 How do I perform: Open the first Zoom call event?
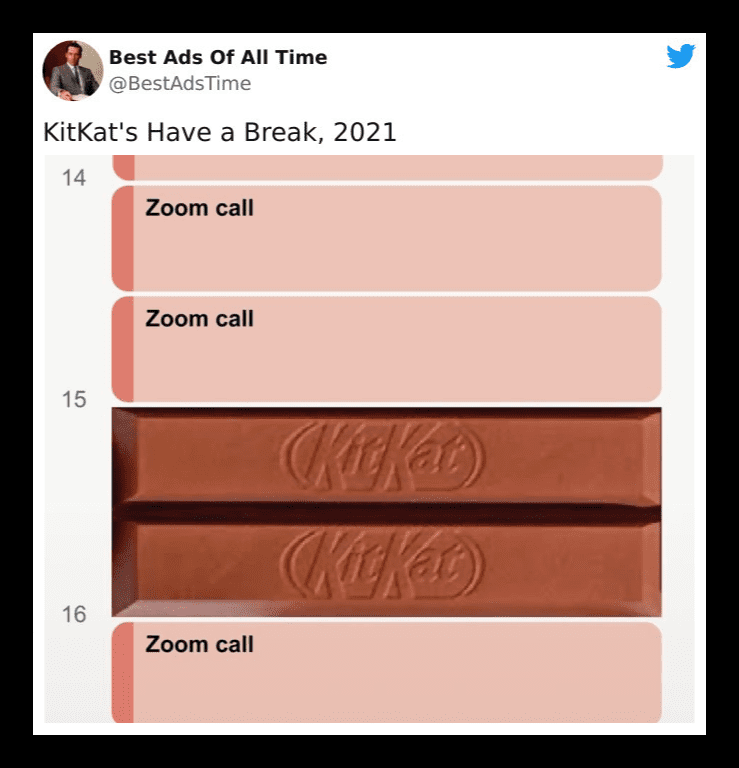click(x=387, y=238)
